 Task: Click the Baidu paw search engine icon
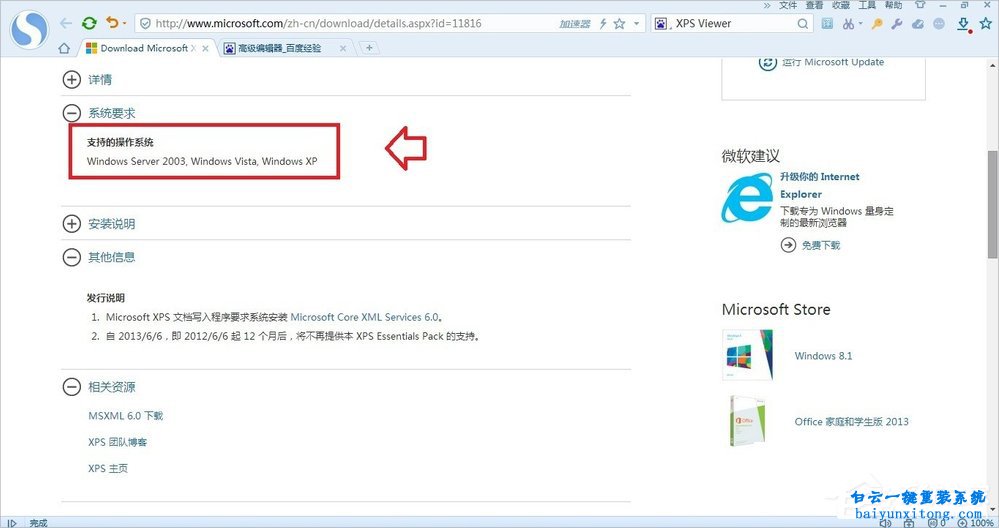click(x=661, y=24)
